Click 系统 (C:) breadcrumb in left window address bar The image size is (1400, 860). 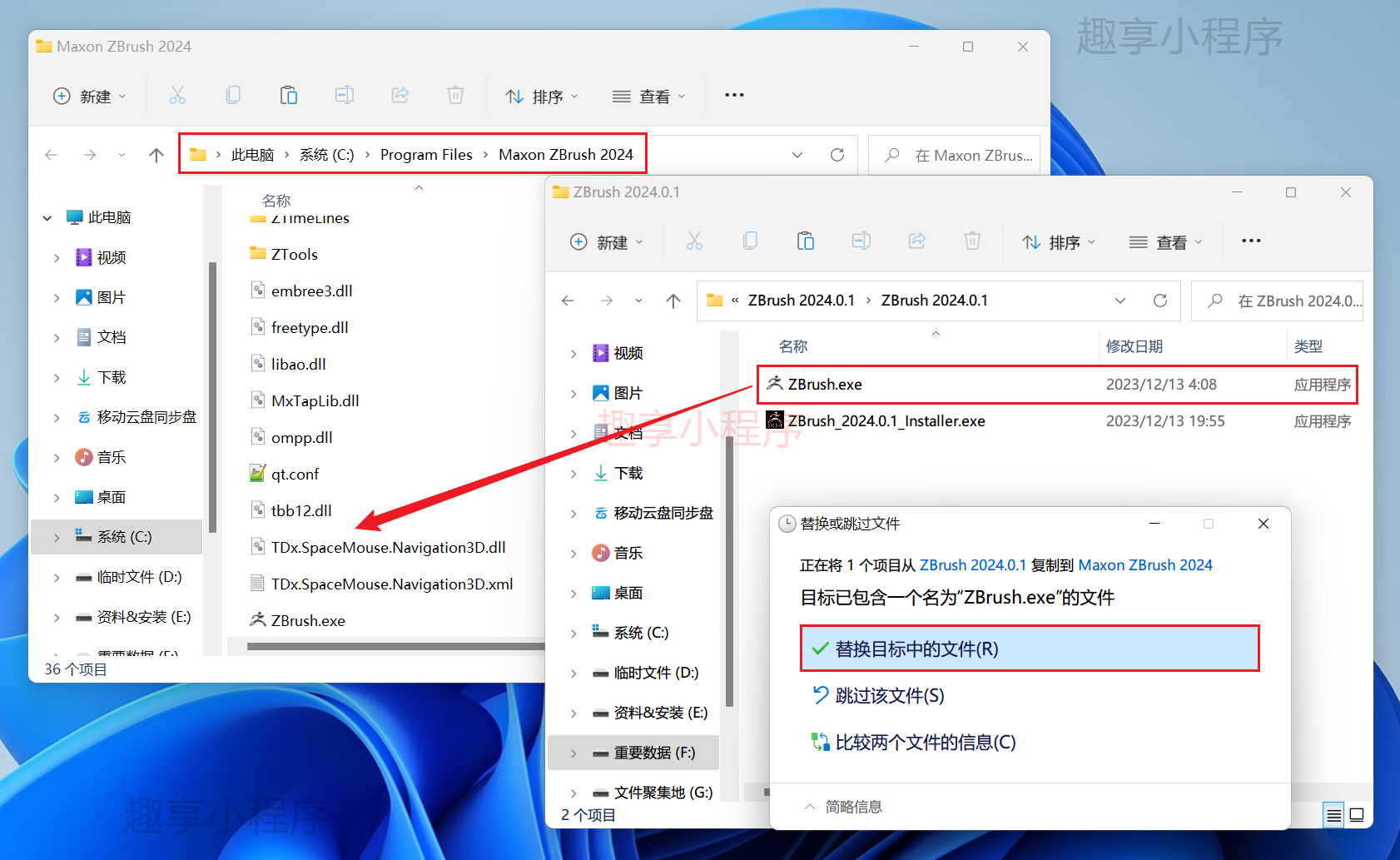tap(326, 155)
